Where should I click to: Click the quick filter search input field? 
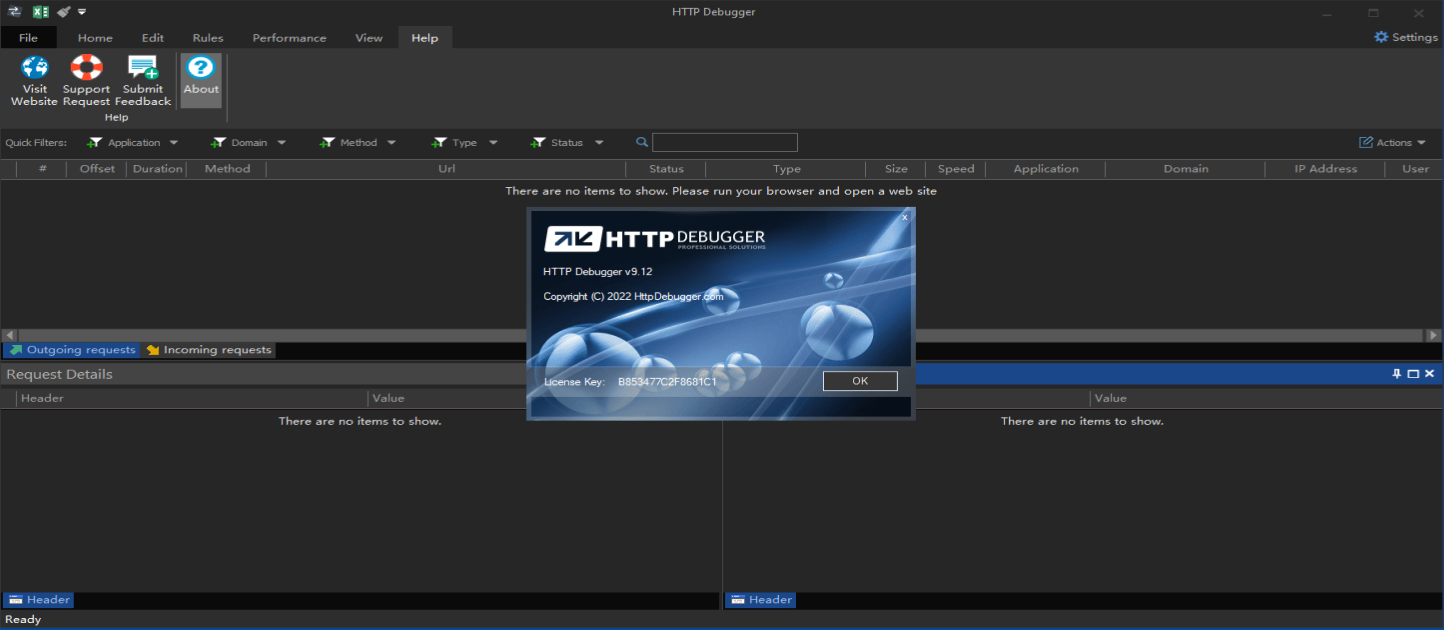pyautogui.click(x=725, y=142)
